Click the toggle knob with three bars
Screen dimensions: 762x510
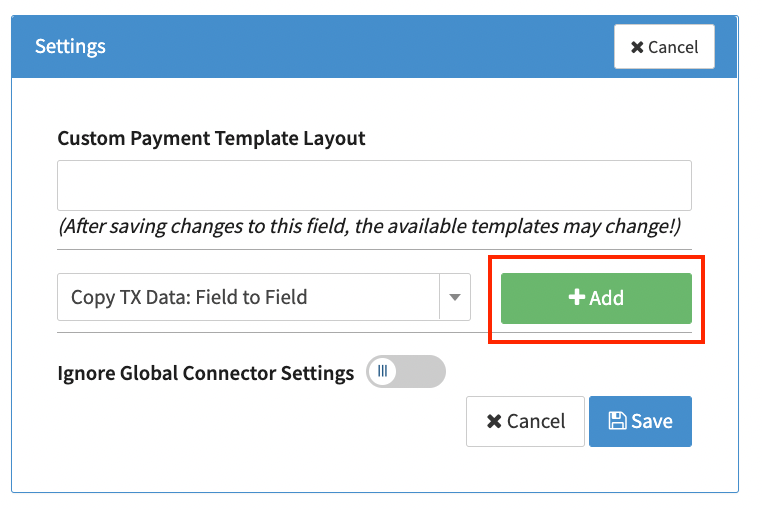click(382, 372)
